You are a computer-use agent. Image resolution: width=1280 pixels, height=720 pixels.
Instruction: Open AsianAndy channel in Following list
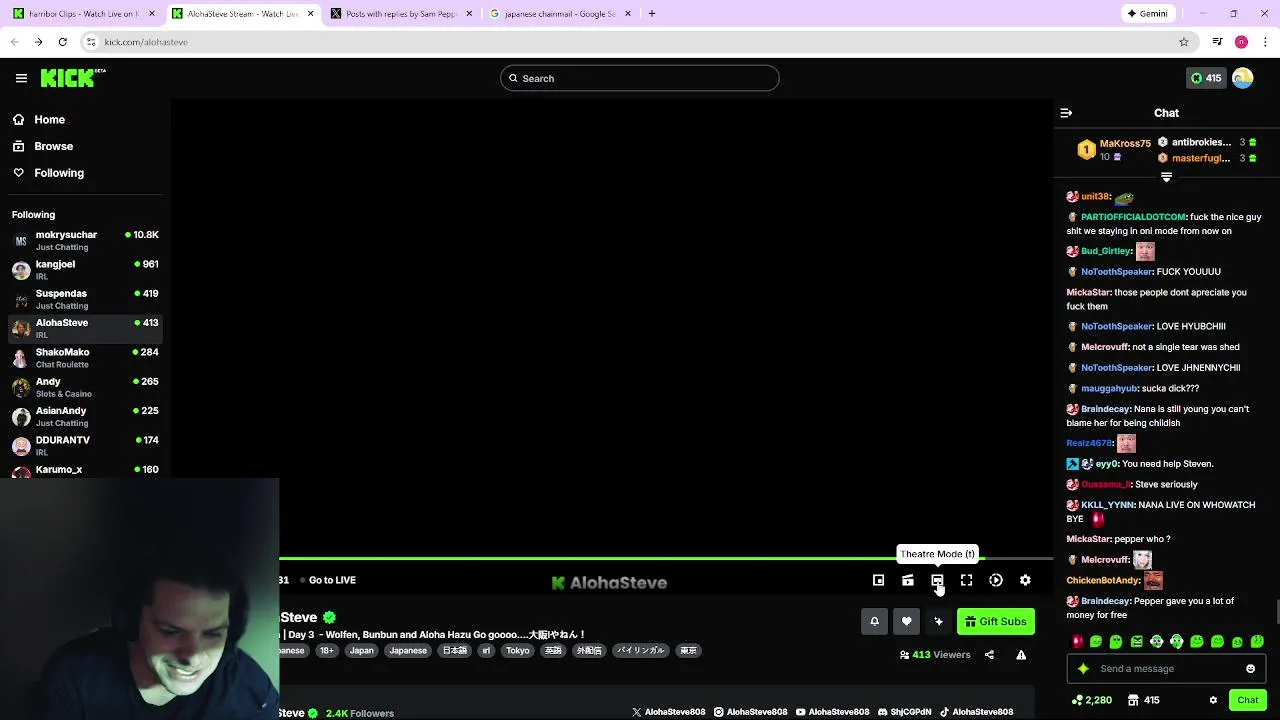point(84,416)
